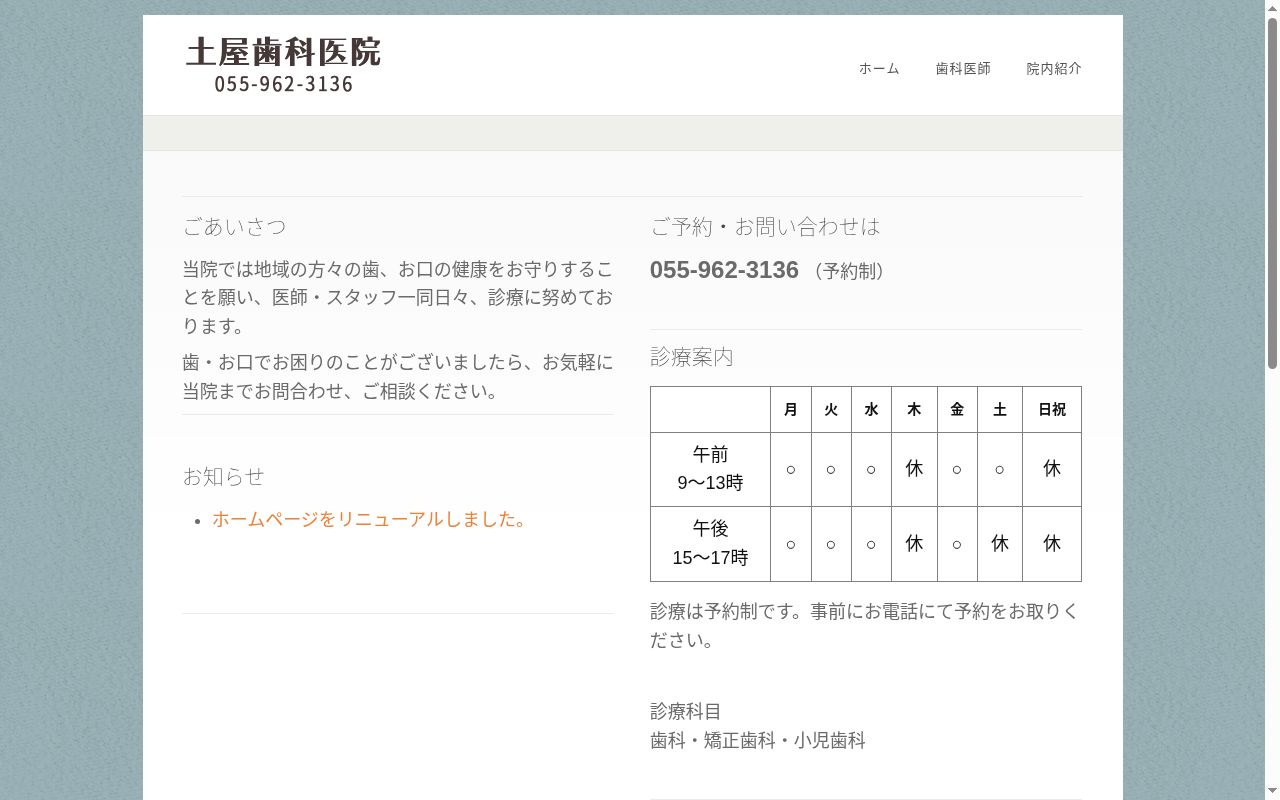Click the 土屋歯科医院 site logo
The width and height of the screenshot is (1280, 800).
coord(283,65)
